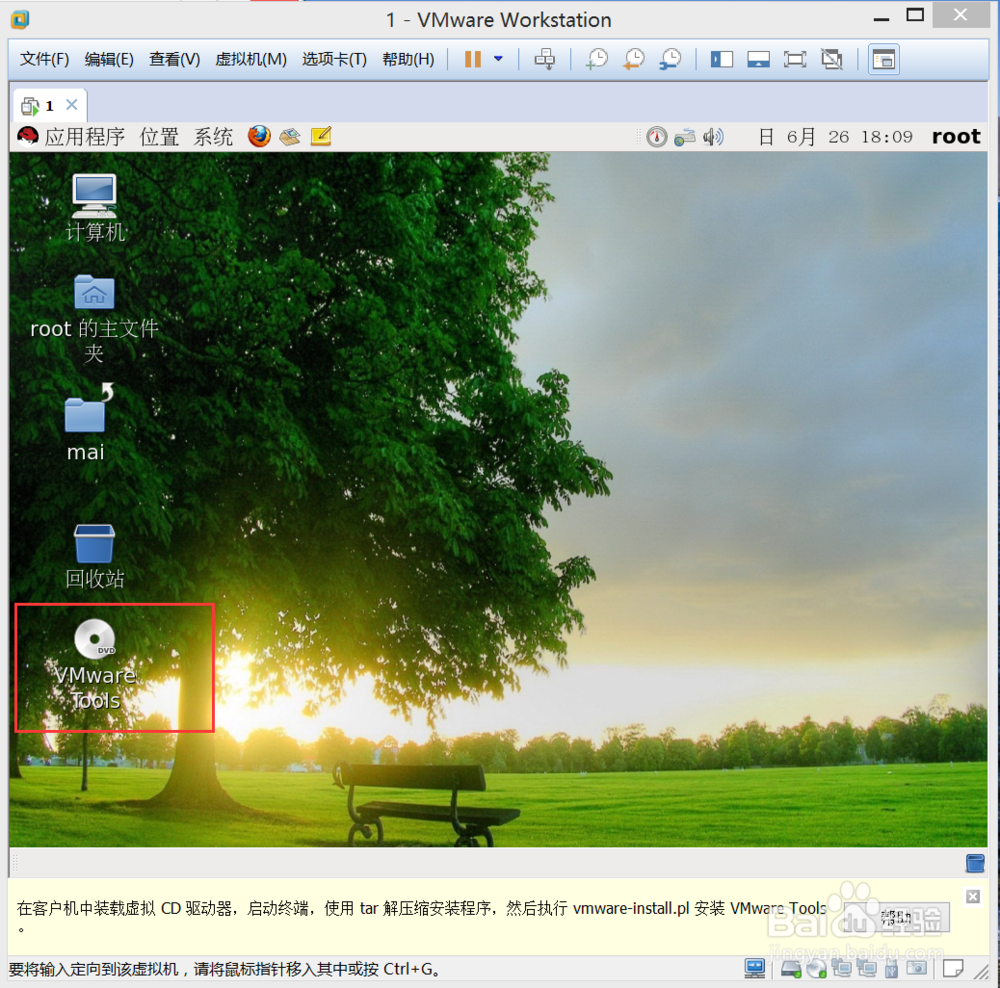Click the volume control in the guest panel
Viewport: 1000px width, 988px height.
click(713, 136)
